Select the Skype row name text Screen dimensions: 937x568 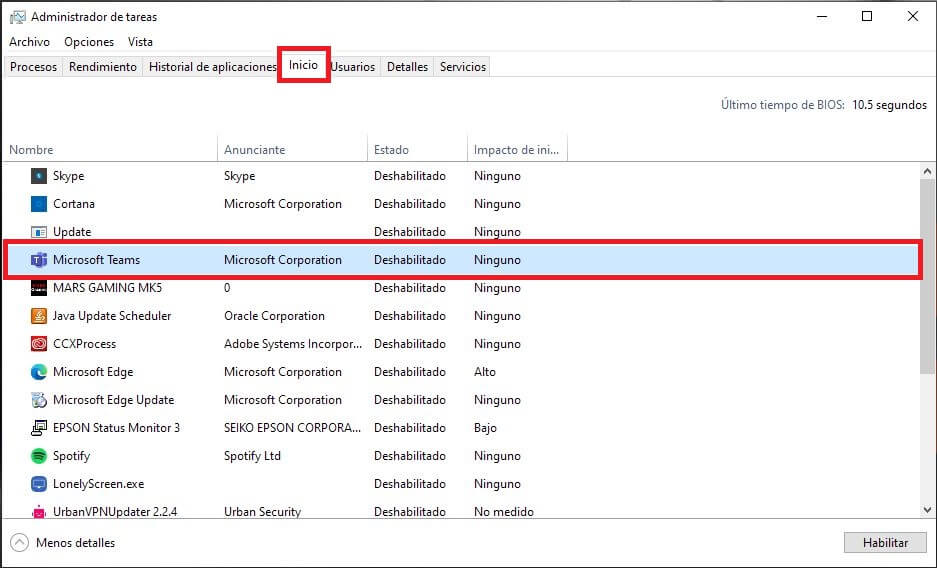pos(69,176)
